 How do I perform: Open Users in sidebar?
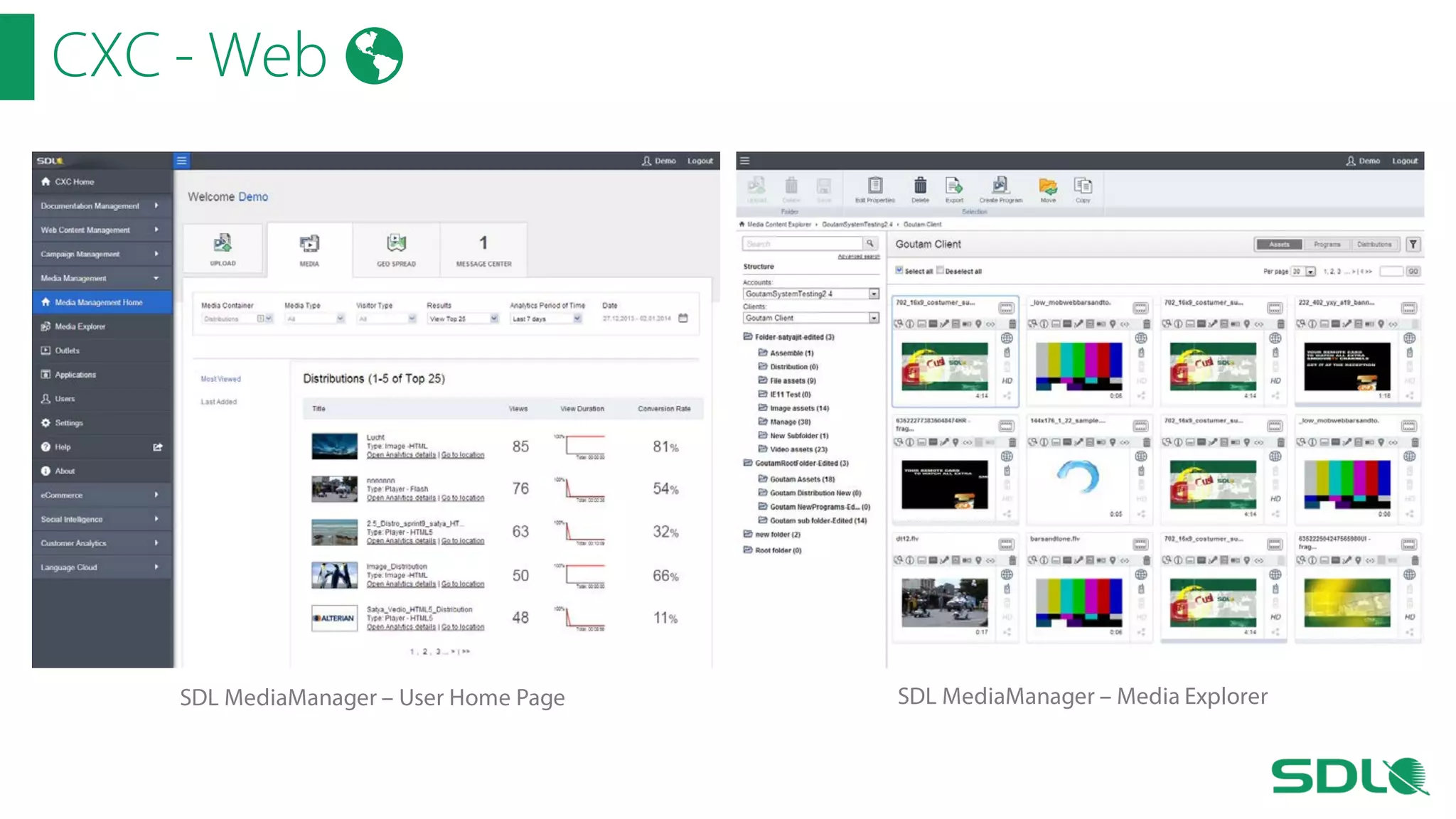tap(102, 399)
